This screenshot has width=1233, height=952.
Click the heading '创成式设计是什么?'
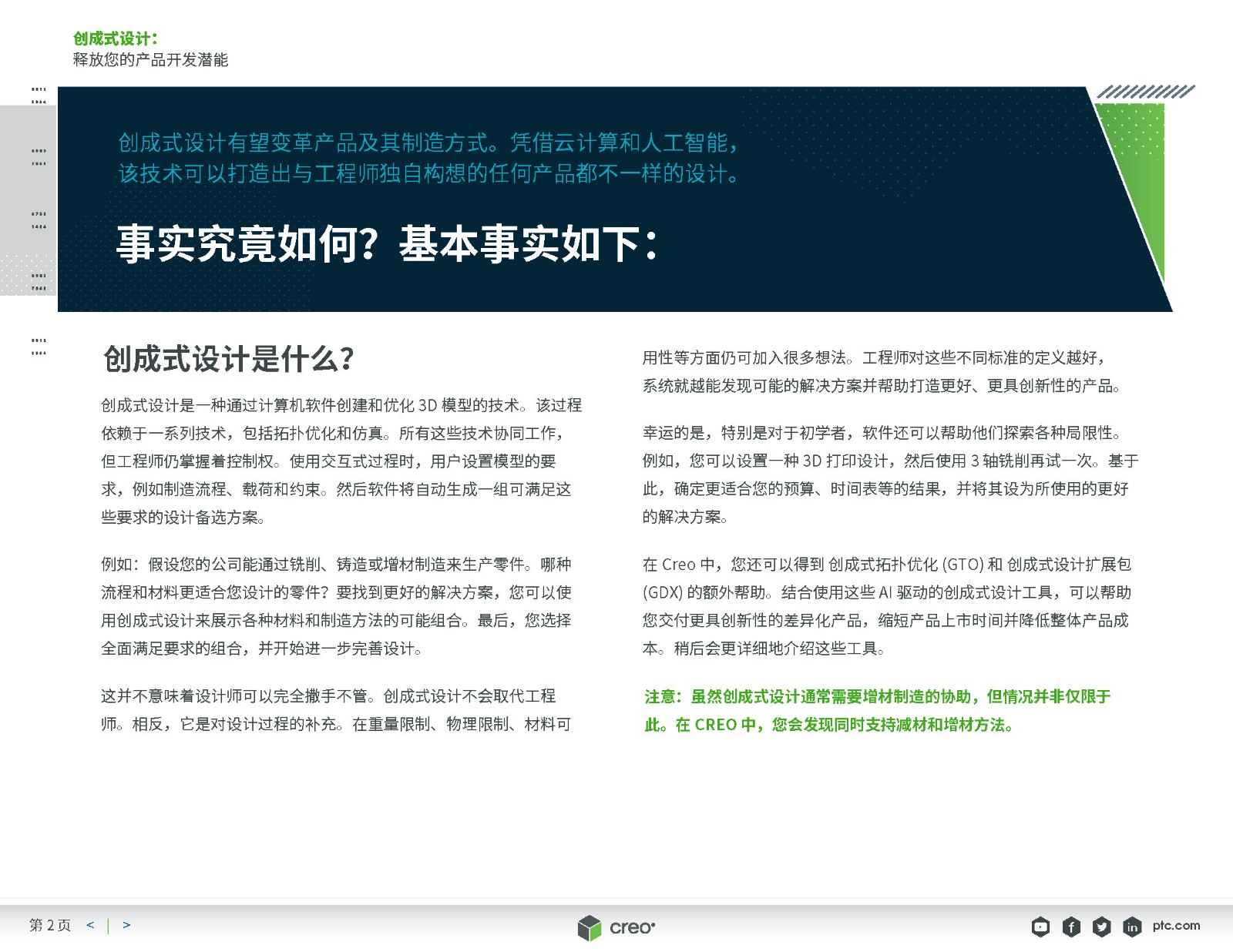228,359
